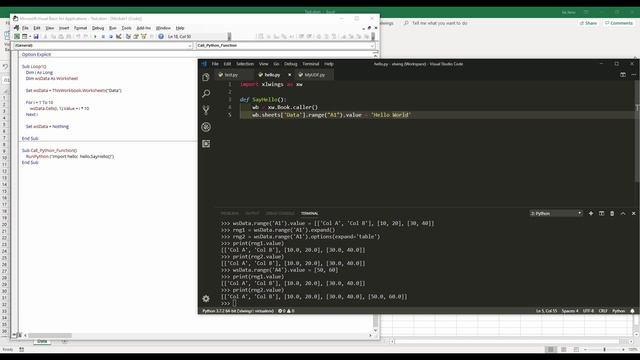This screenshot has width=640, height=360.
Task: Click the Break pause icon in VBA toolbar
Action: [103, 37]
